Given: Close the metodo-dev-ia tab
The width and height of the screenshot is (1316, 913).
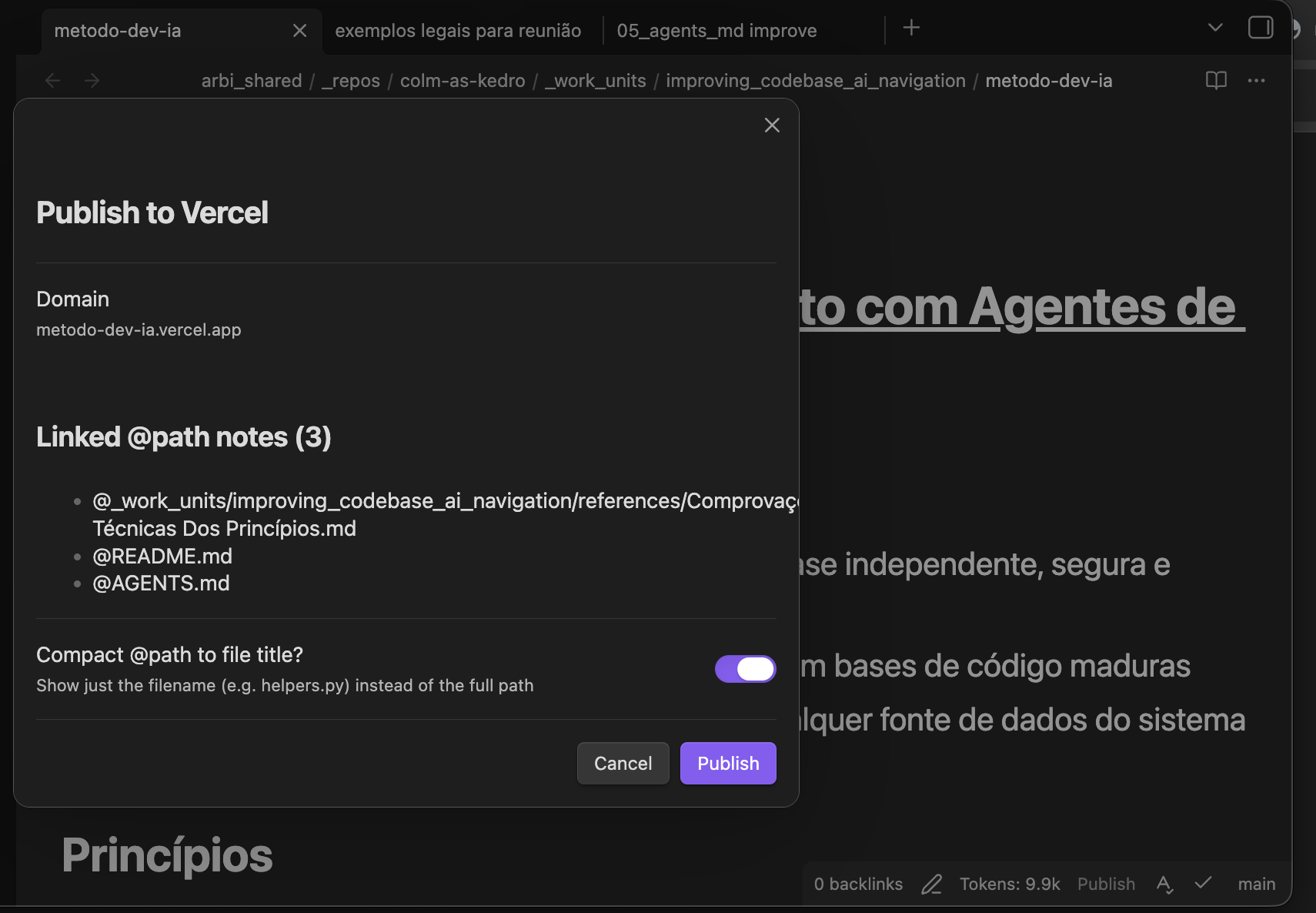Looking at the screenshot, I should (x=300, y=31).
